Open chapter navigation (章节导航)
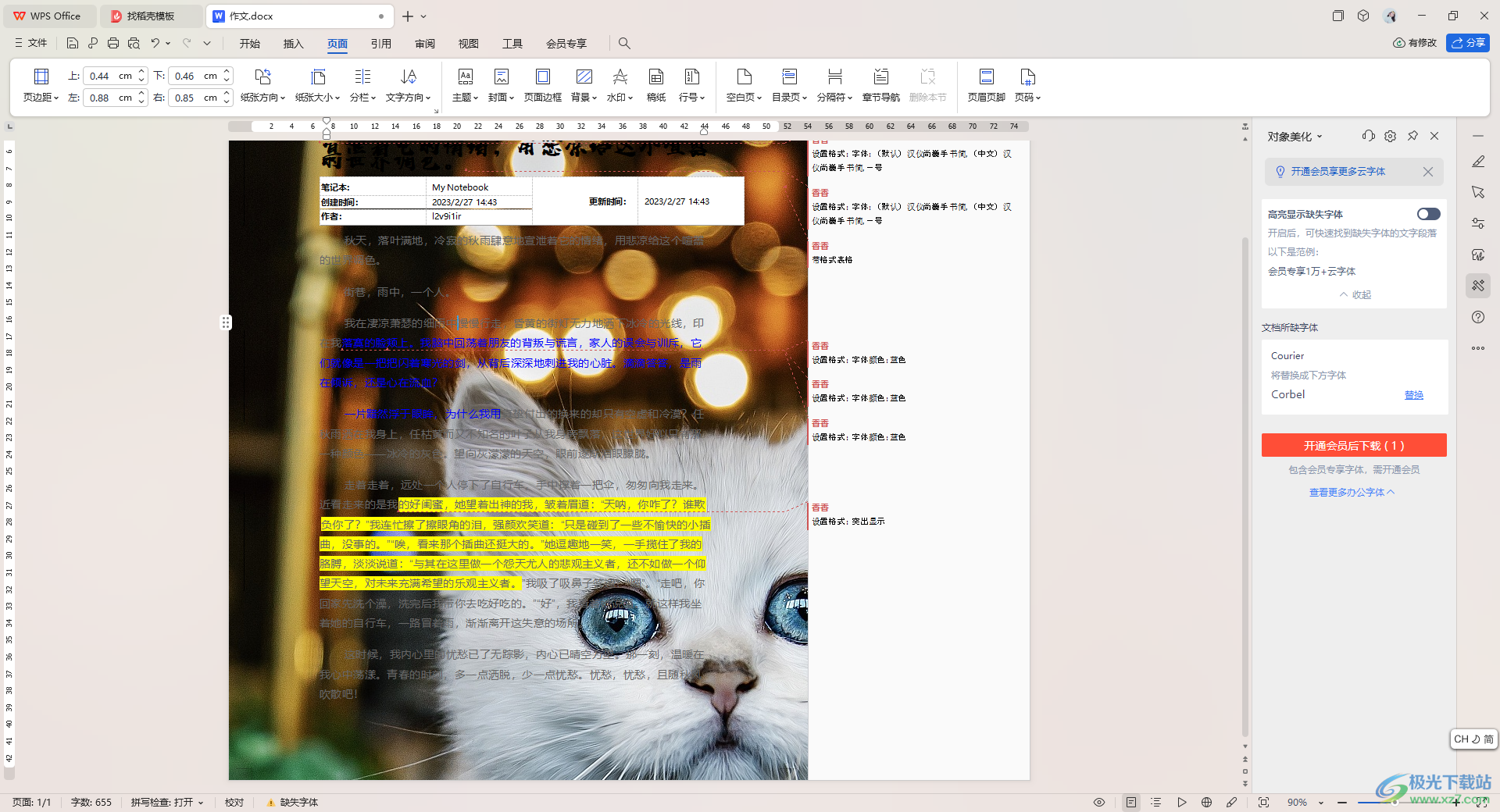This screenshot has width=1500, height=812. (880, 85)
